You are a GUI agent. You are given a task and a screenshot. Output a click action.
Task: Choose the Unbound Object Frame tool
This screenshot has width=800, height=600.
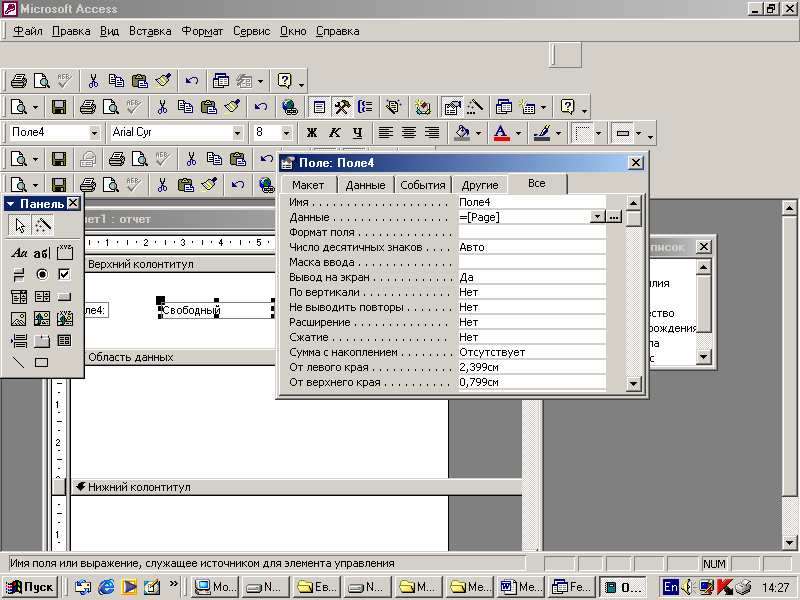[x=42, y=319]
